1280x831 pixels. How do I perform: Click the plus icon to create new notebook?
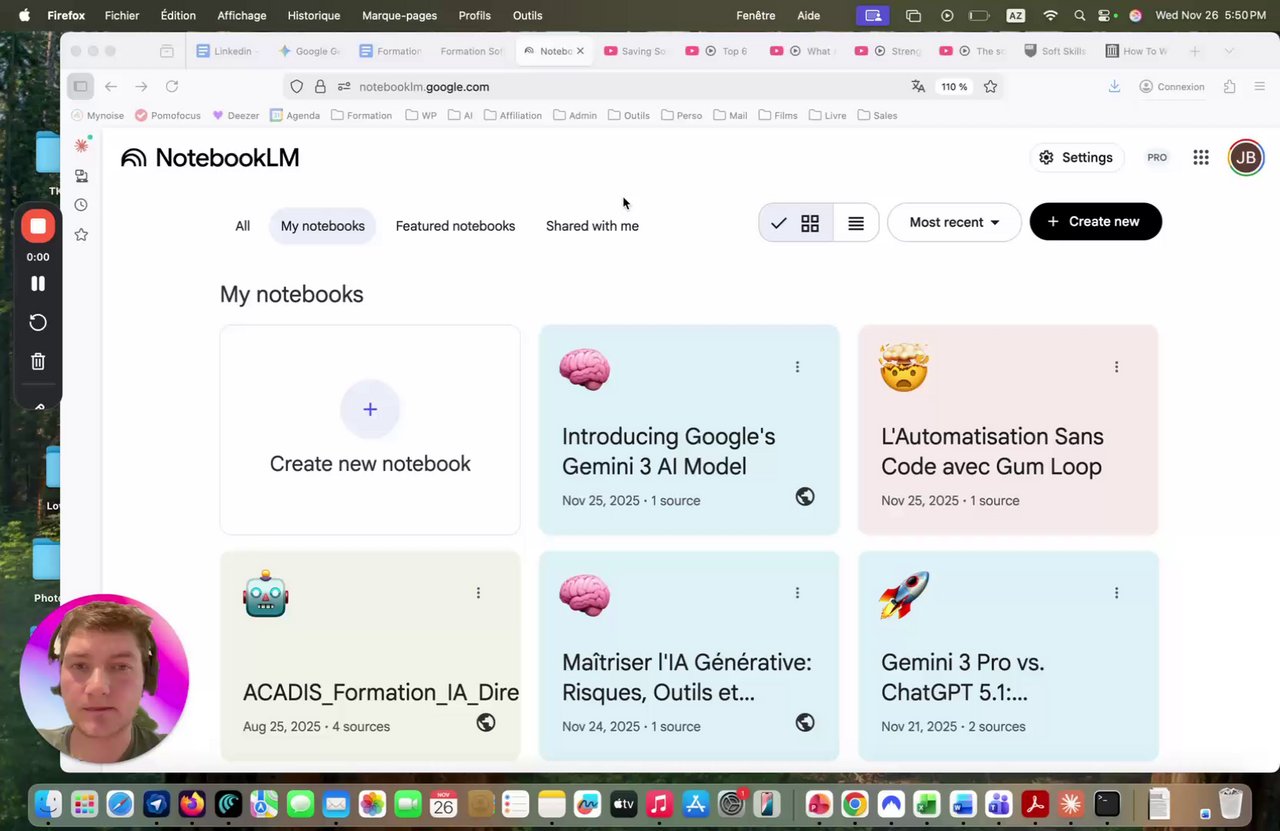370,409
